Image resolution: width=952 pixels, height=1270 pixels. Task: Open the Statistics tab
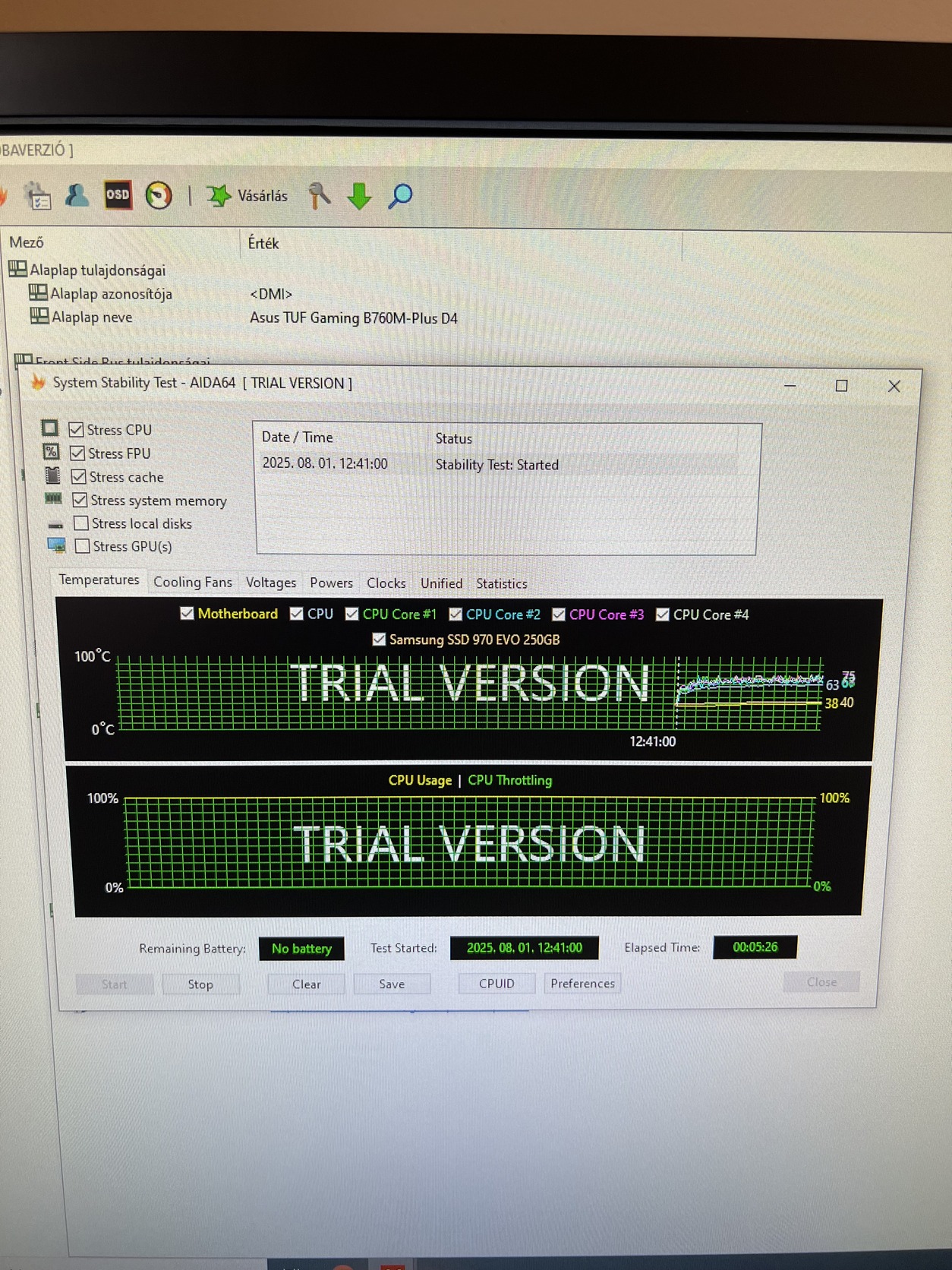502,583
